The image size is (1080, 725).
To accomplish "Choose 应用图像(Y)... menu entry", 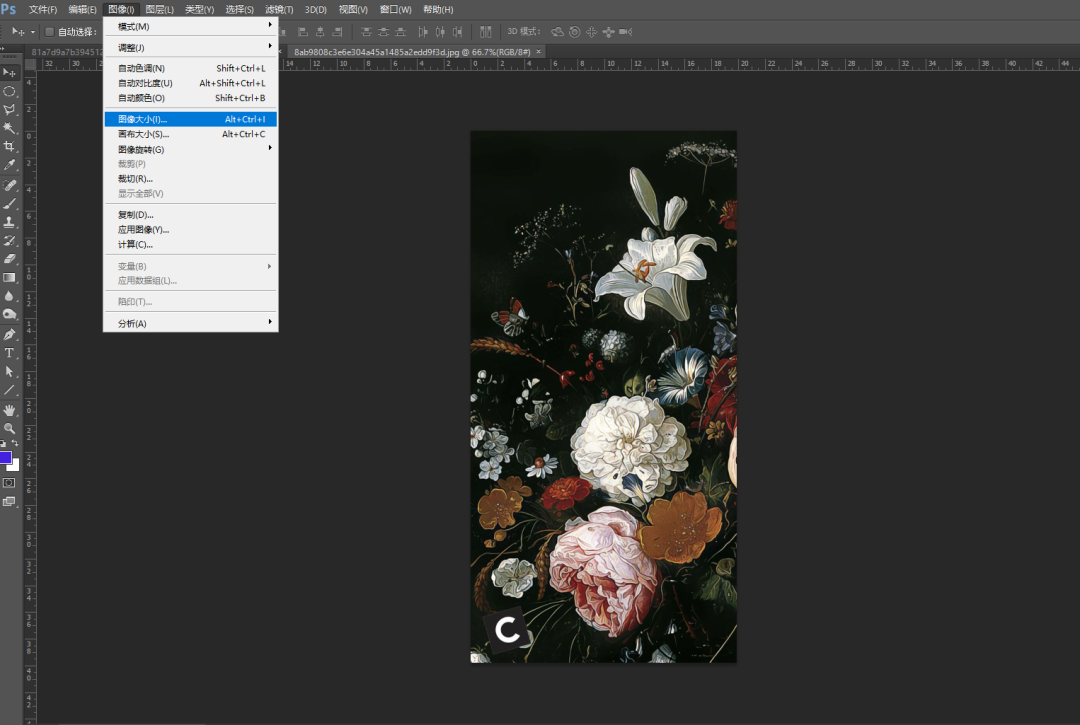I will [x=191, y=230].
